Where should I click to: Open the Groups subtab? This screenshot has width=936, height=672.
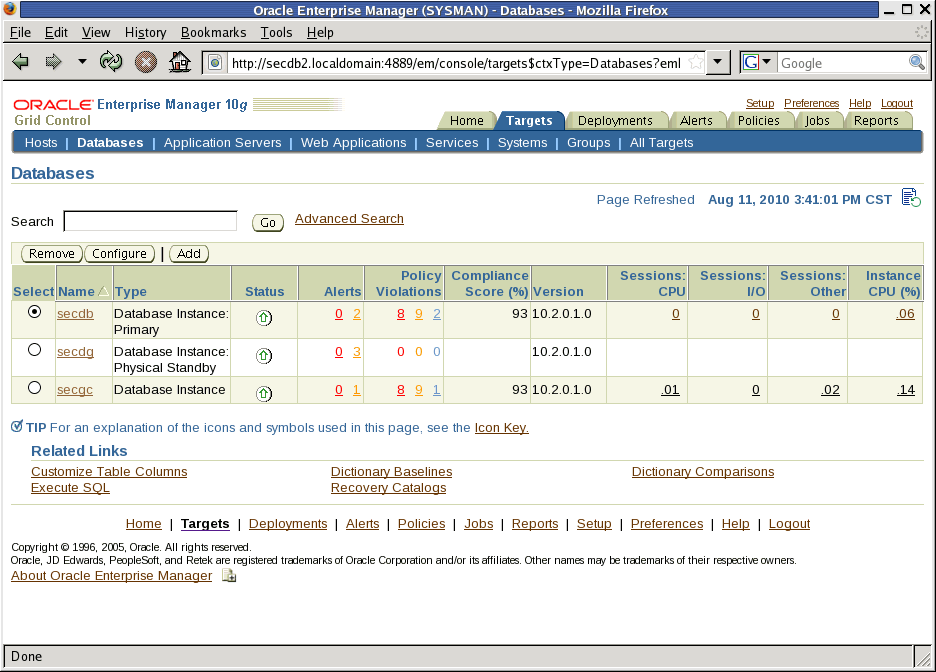589,143
